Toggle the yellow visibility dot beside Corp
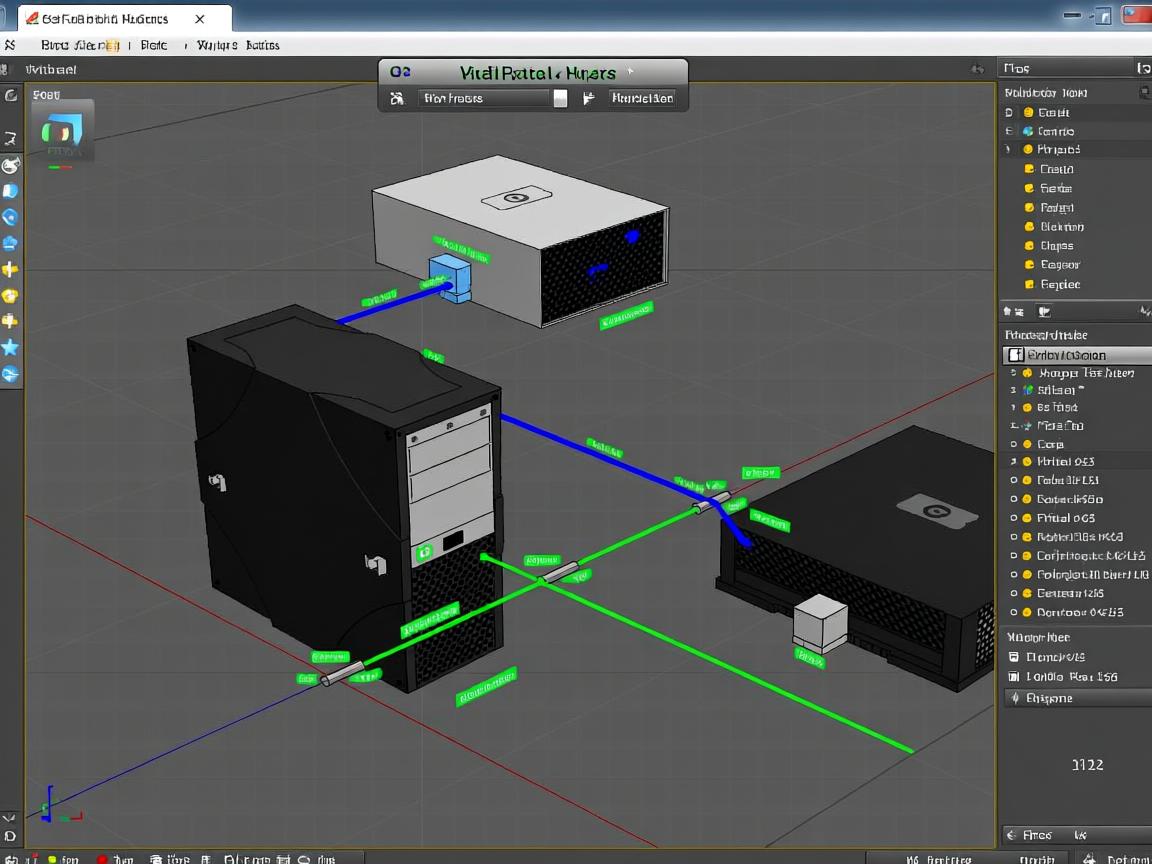This screenshot has width=1152, height=864. 1026,444
